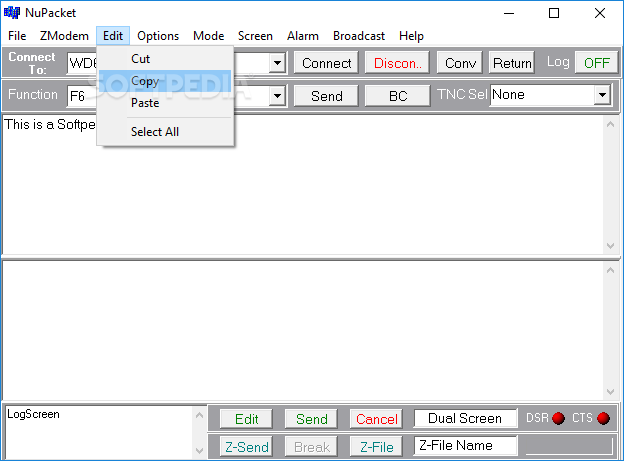Click upper pane scrollbar up arrow

coord(610,124)
